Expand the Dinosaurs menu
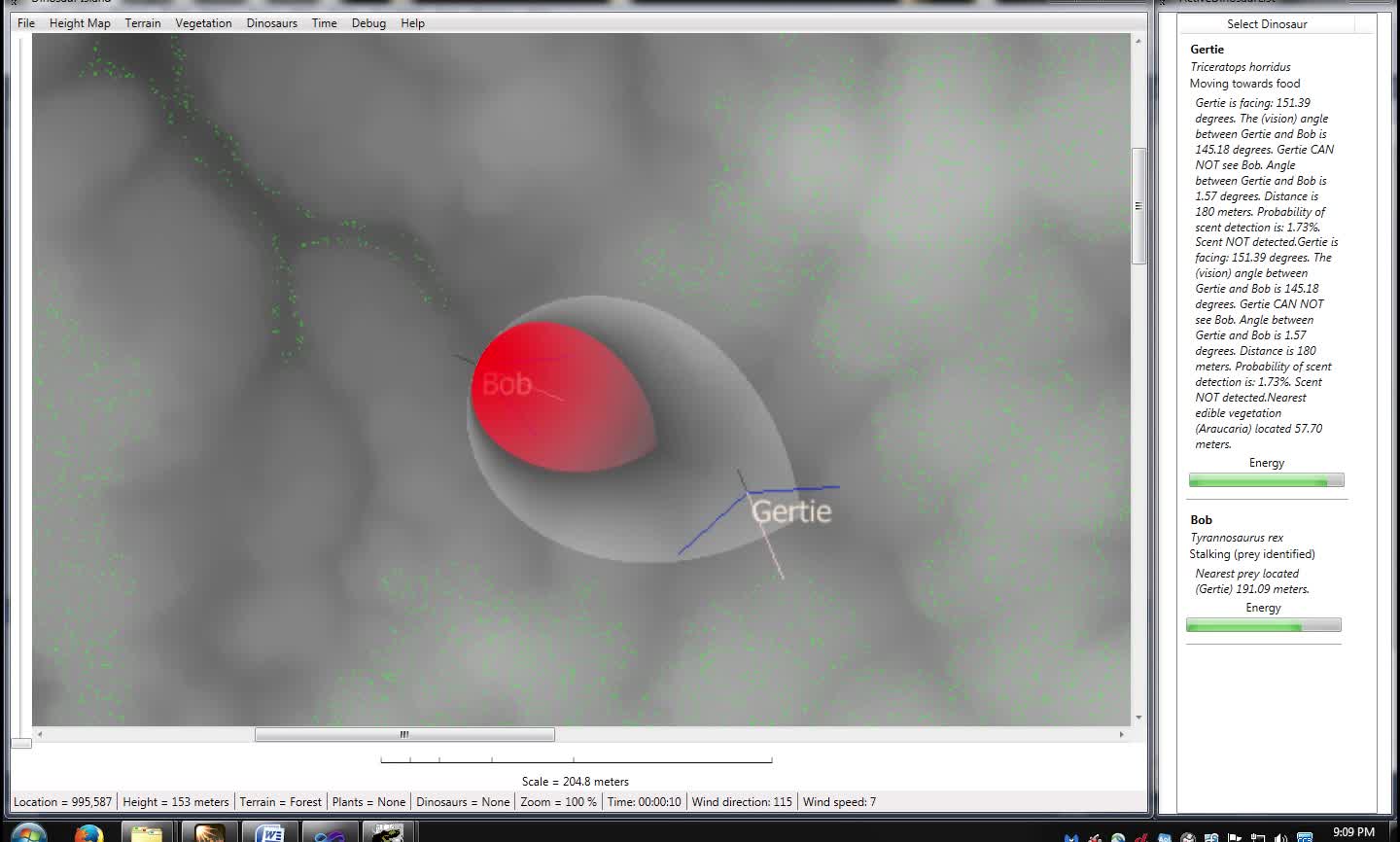This screenshot has height=842, width=1400. 271,23
